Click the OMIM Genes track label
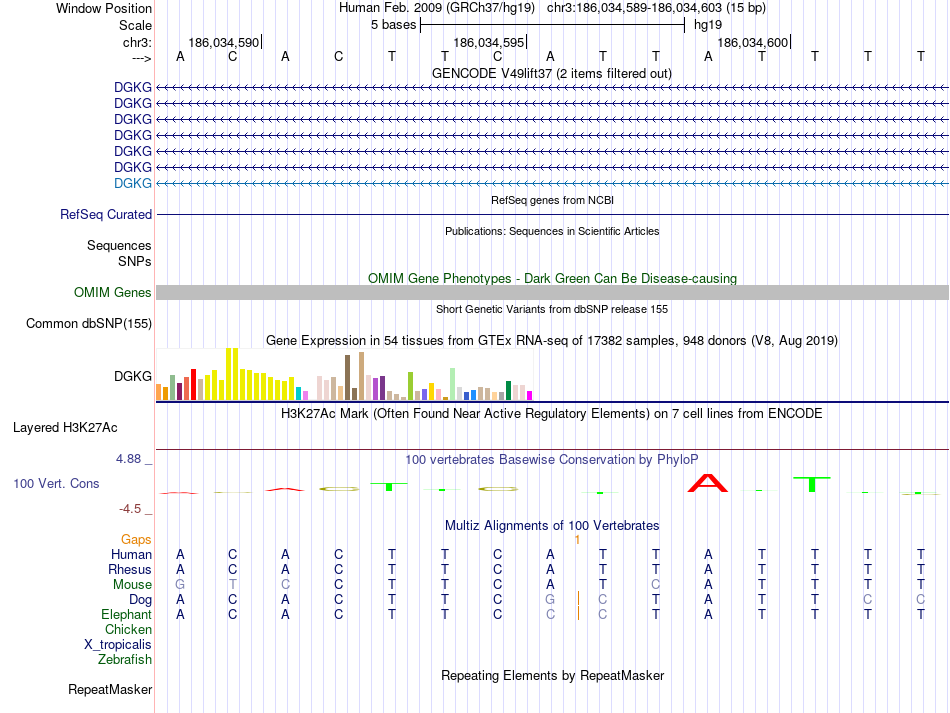The image size is (950, 713). [x=113, y=293]
